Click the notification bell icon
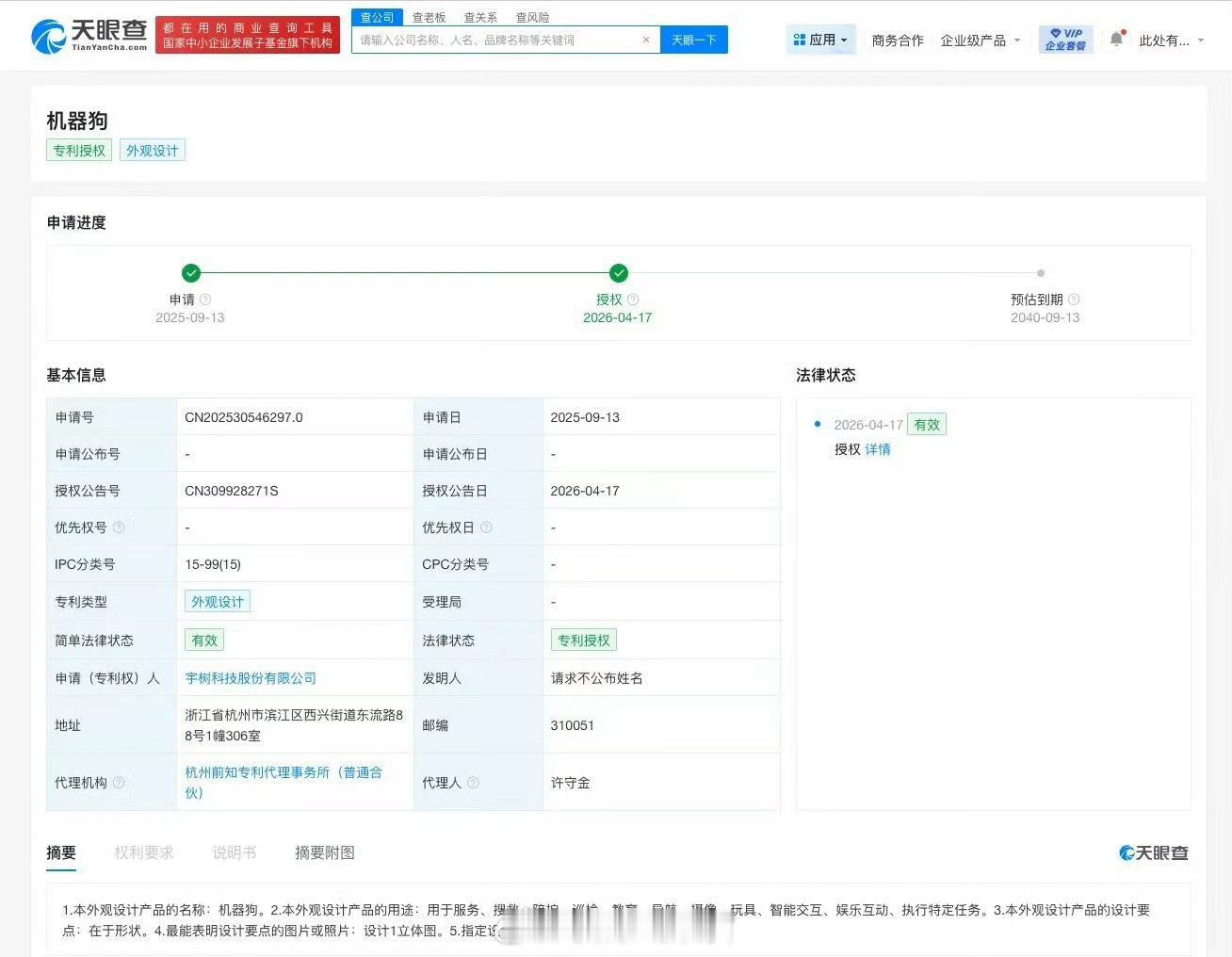This screenshot has width=1232, height=957. [x=1115, y=40]
